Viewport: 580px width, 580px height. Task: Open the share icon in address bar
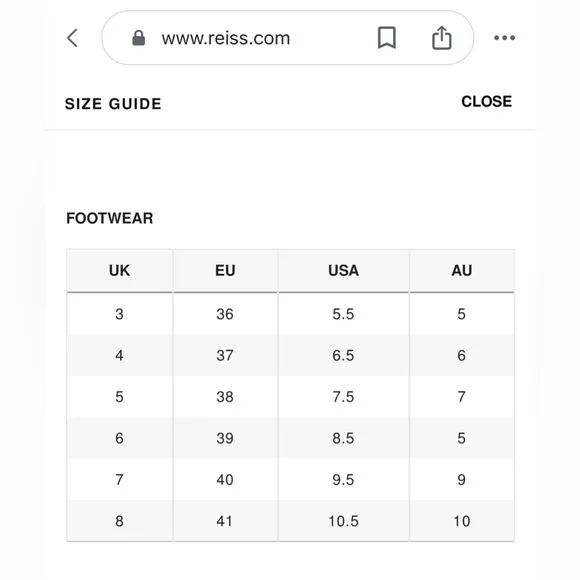tap(442, 37)
